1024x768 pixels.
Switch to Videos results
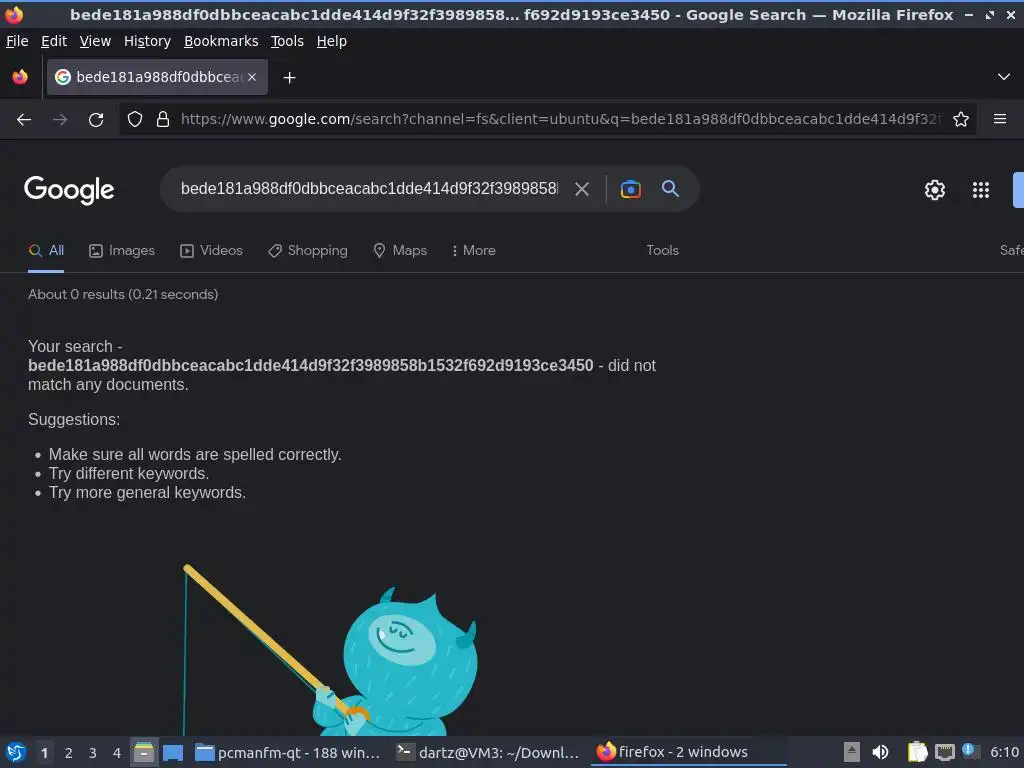click(x=212, y=251)
